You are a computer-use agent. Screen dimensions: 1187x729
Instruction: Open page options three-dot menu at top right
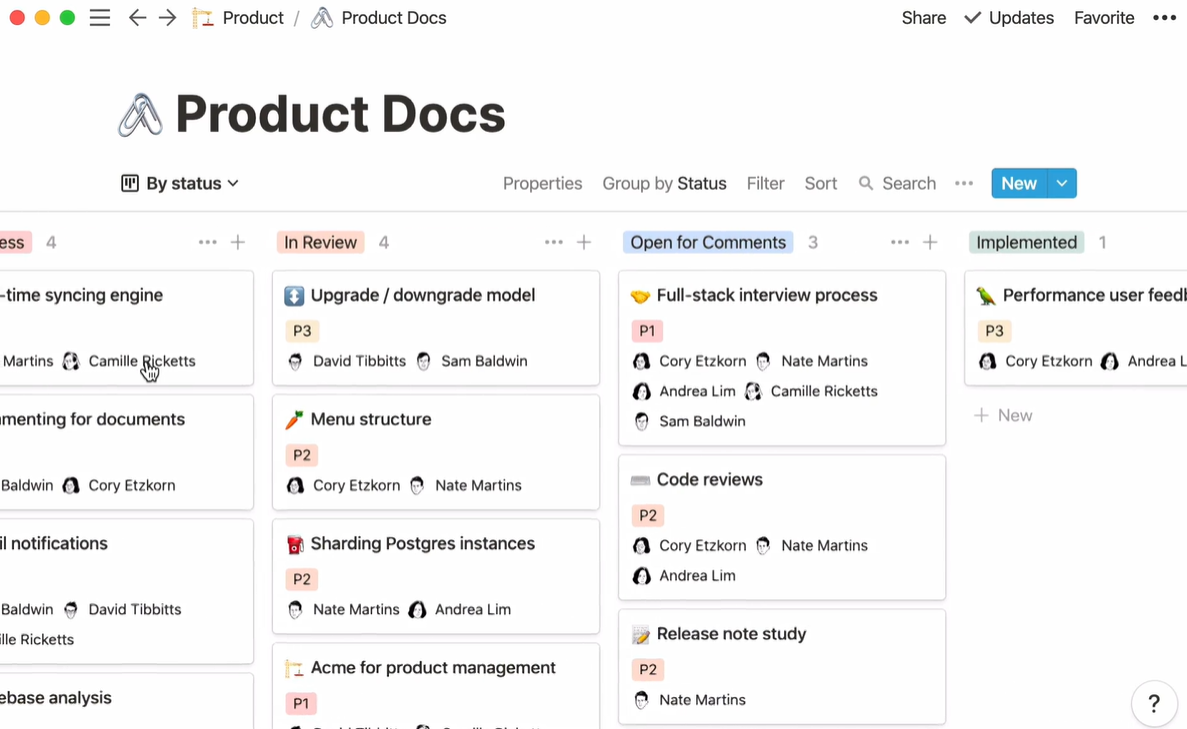click(1164, 18)
